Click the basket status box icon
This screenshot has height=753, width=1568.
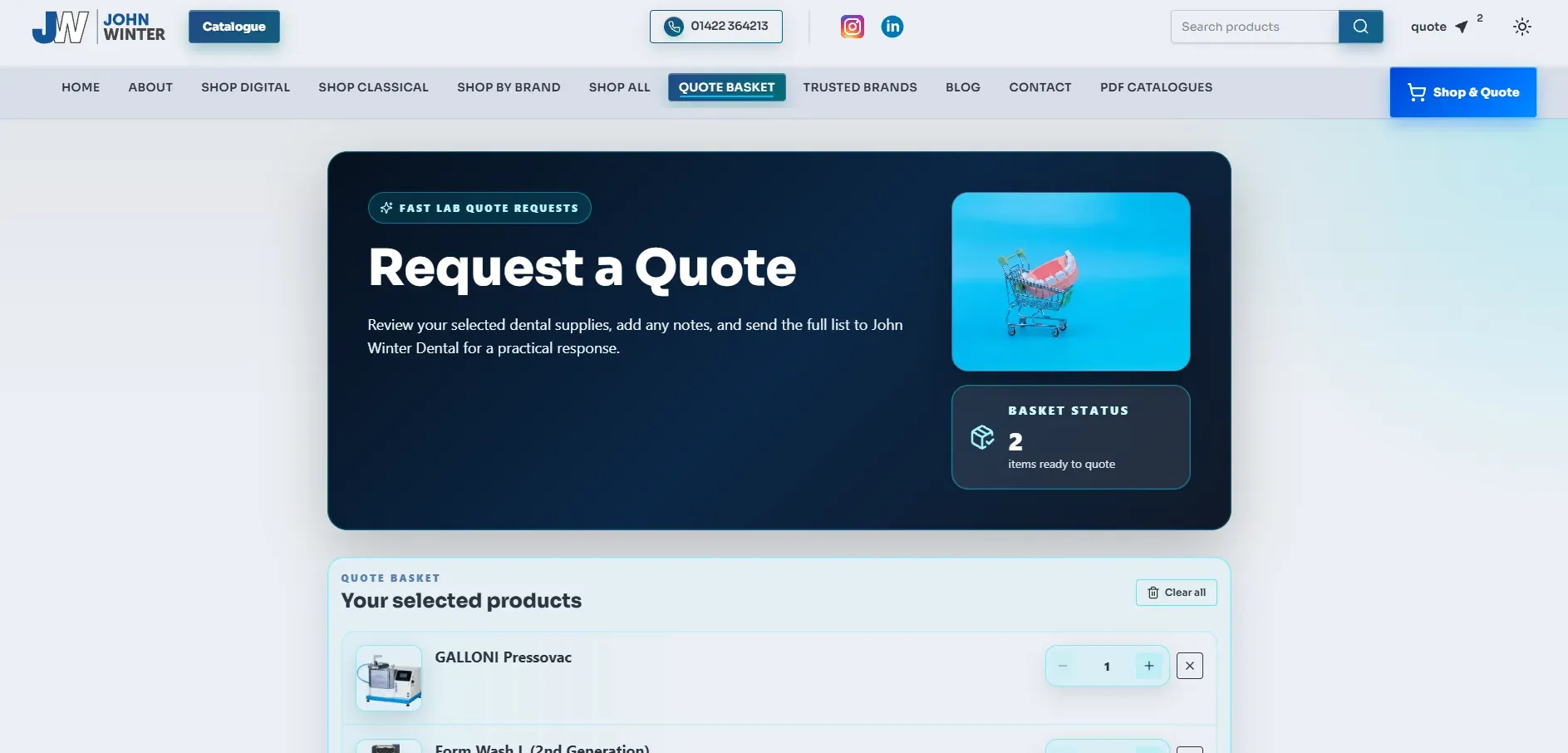[x=982, y=437]
